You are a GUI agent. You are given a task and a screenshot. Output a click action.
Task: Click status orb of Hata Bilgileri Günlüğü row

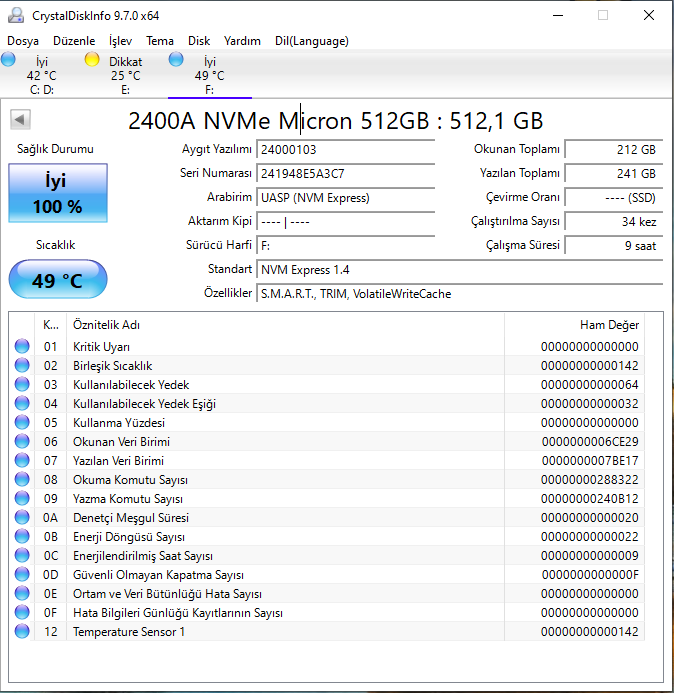click(22, 612)
